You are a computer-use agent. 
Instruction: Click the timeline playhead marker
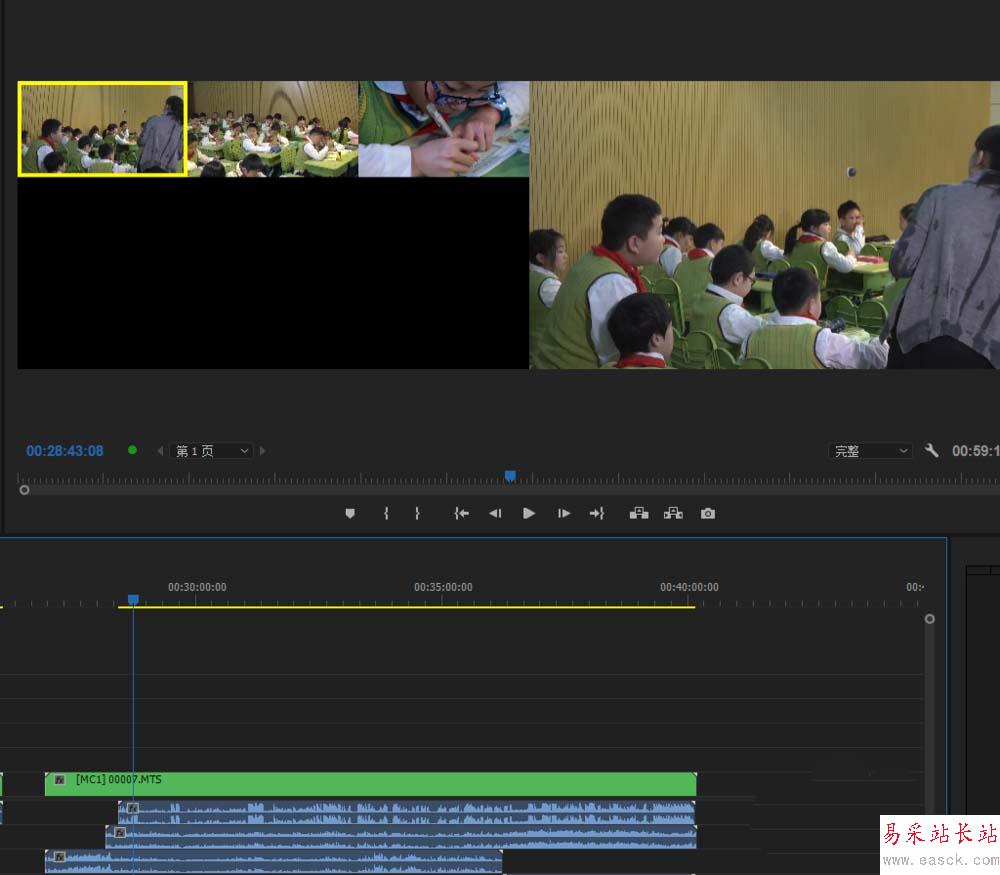click(x=133, y=599)
